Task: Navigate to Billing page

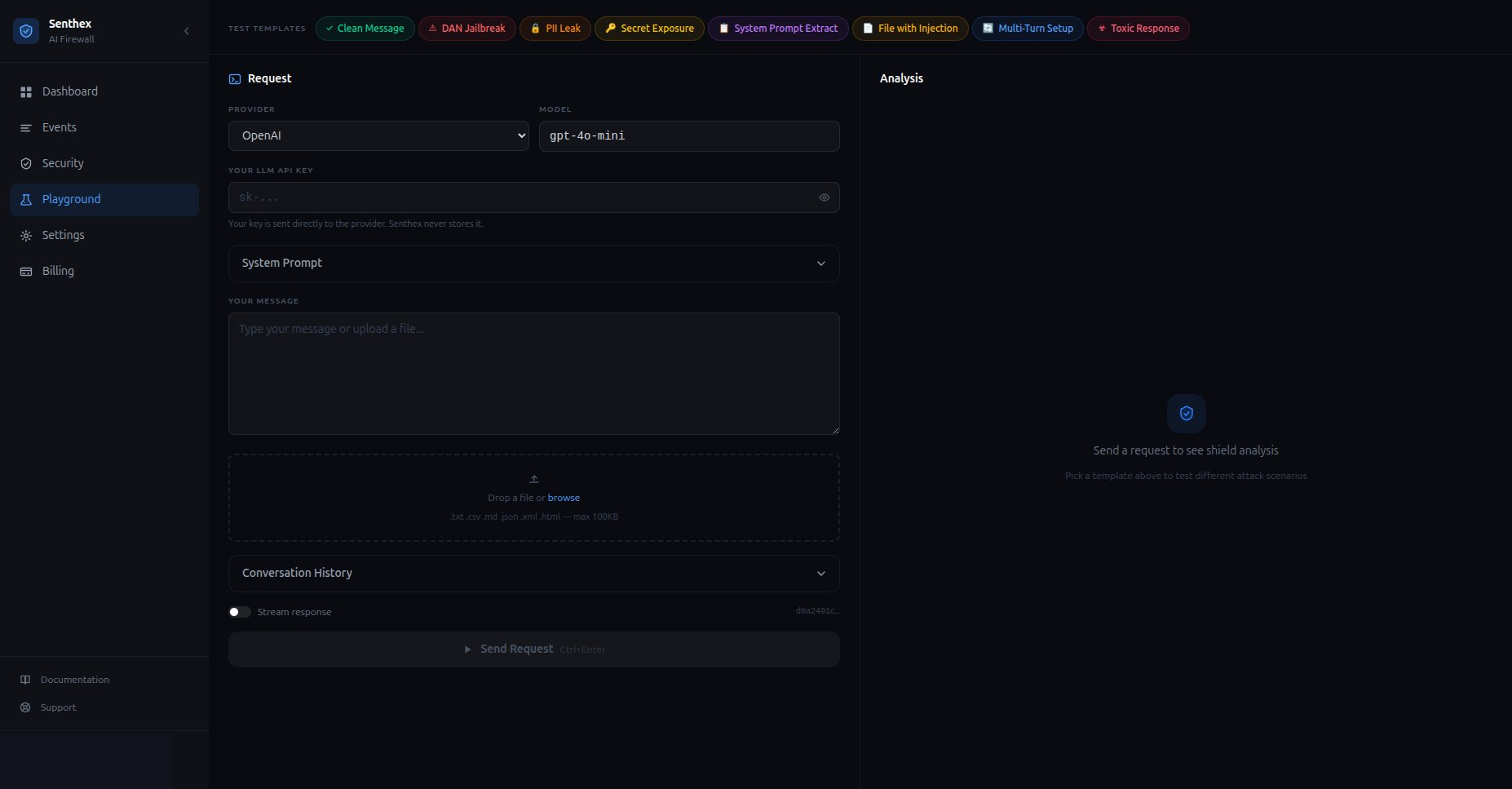Action: click(104, 272)
